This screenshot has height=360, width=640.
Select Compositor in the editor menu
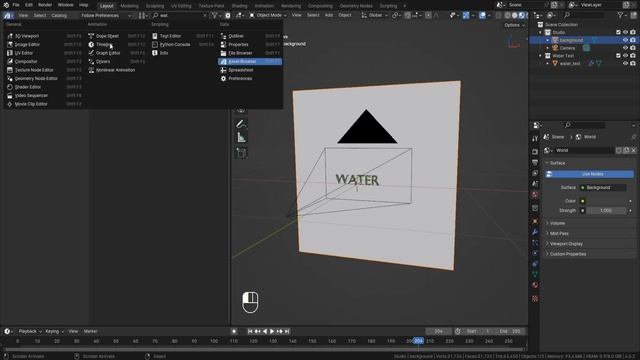tap(44, 62)
